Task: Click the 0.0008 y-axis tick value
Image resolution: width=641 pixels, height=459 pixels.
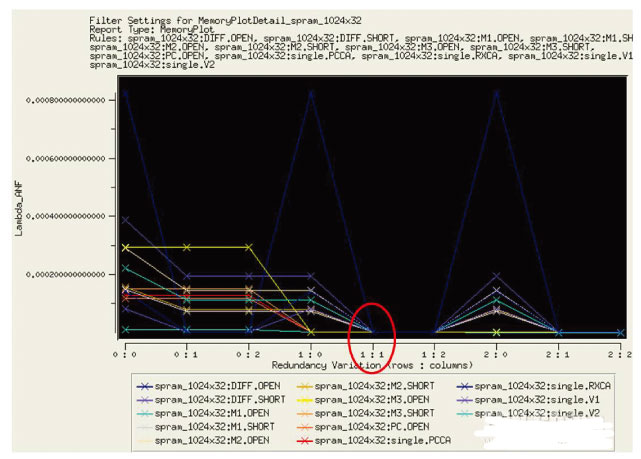Action: pos(66,100)
